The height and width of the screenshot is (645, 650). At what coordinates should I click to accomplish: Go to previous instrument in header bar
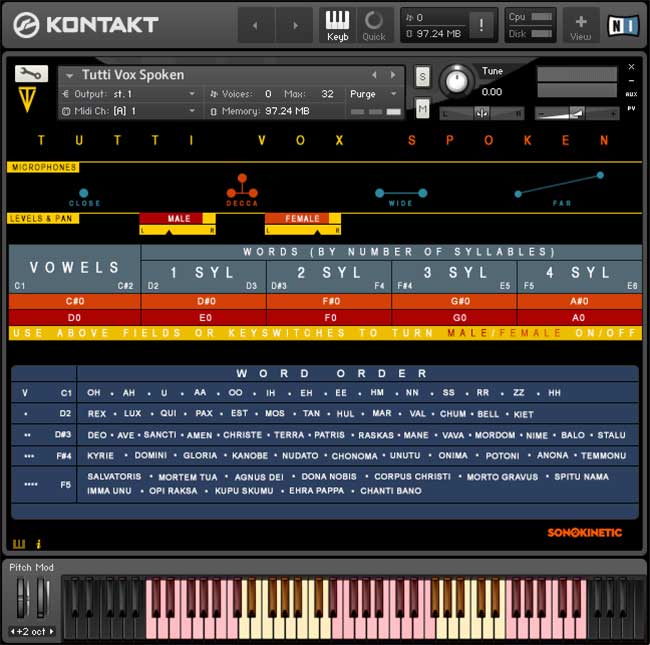255,25
